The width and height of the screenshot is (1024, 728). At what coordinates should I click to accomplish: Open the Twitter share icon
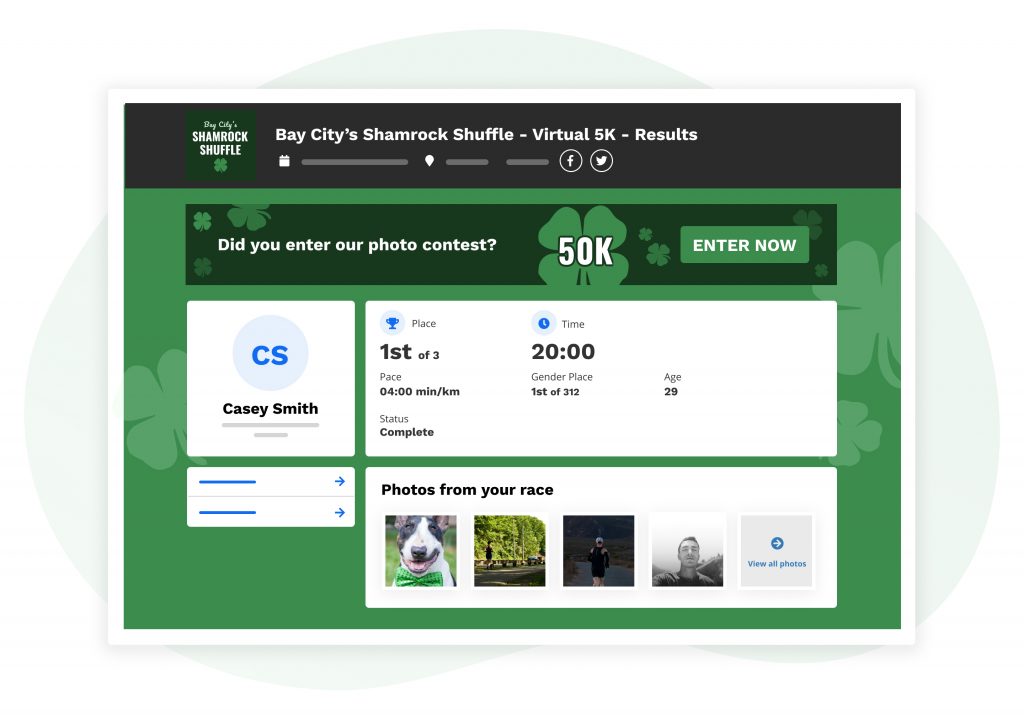(601, 161)
